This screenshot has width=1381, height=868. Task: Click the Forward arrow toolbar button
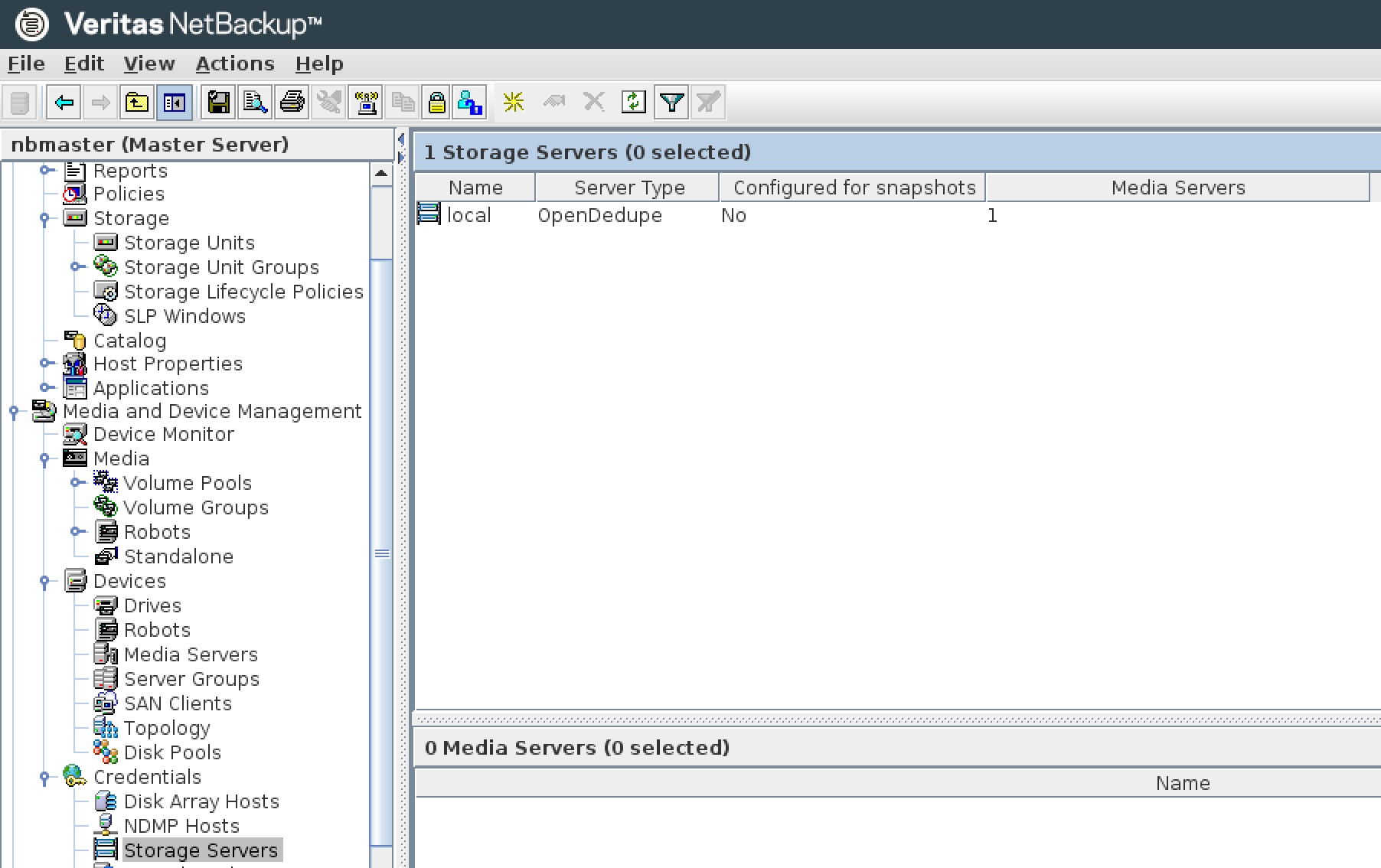click(100, 102)
